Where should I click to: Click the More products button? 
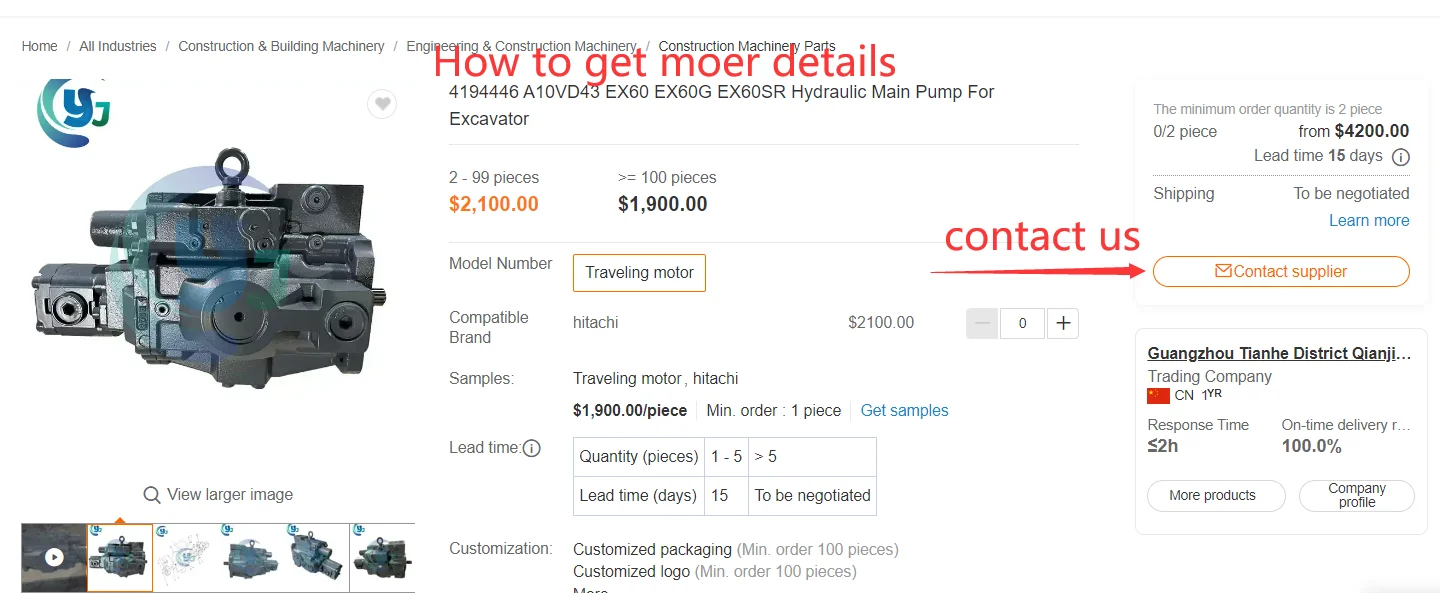pyautogui.click(x=1212, y=495)
